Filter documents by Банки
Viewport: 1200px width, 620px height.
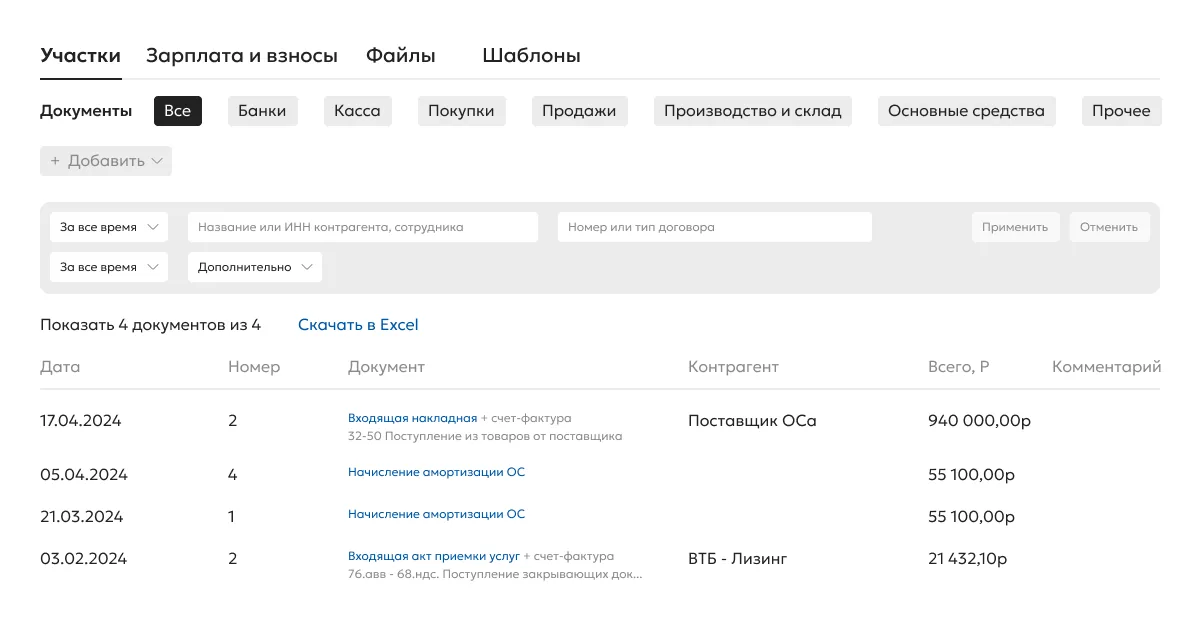point(262,111)
